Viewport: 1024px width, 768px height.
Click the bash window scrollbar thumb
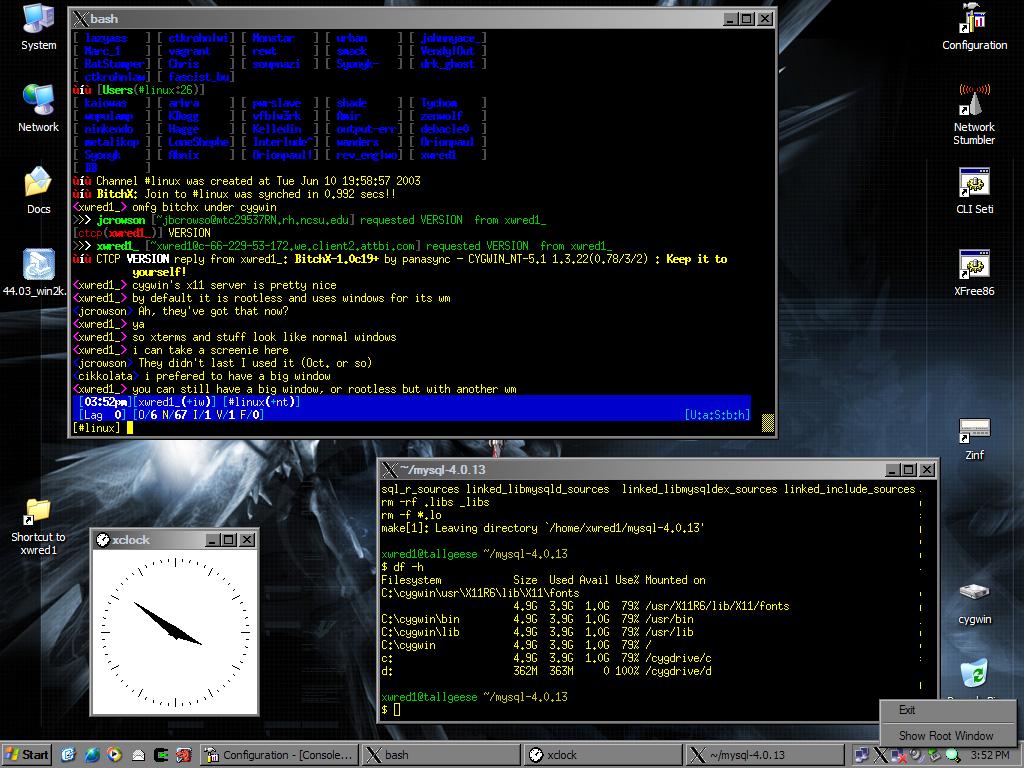768,423
